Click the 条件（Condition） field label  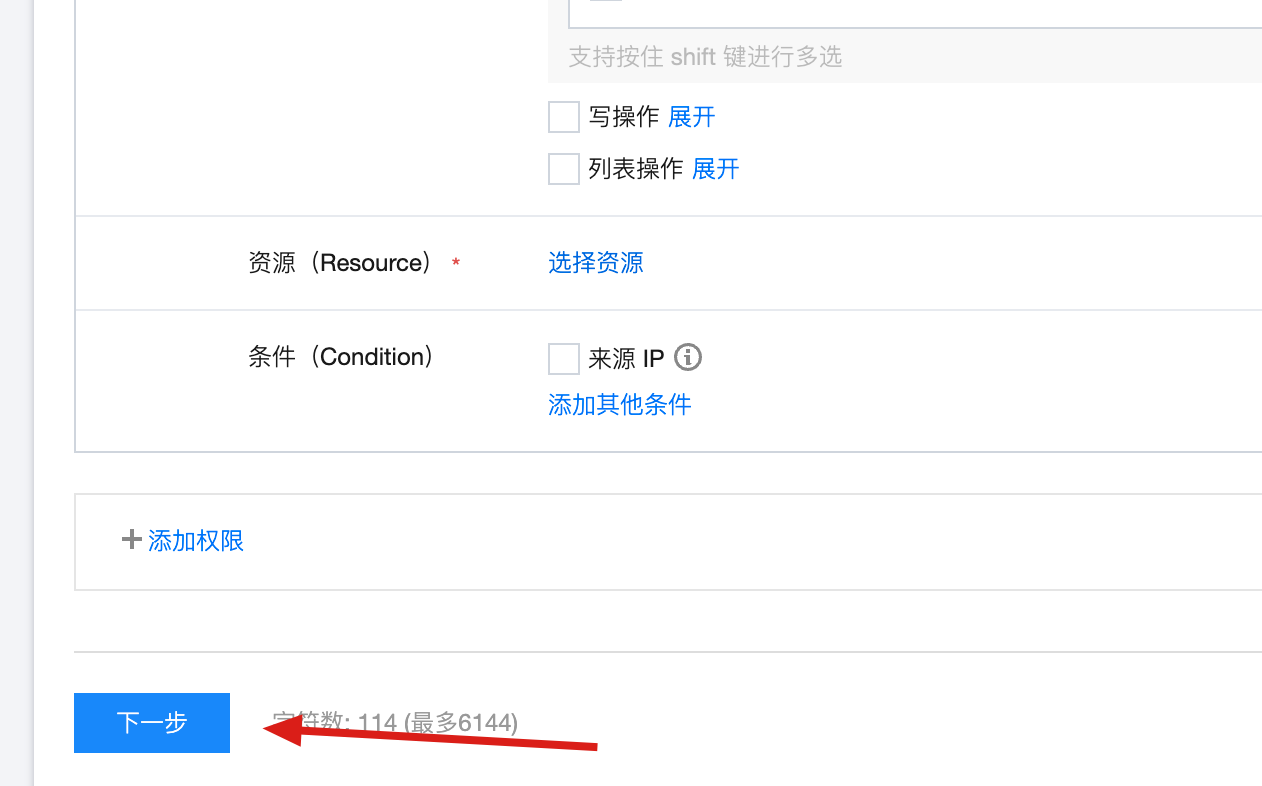pyautogui.click(x=342, y=357)
